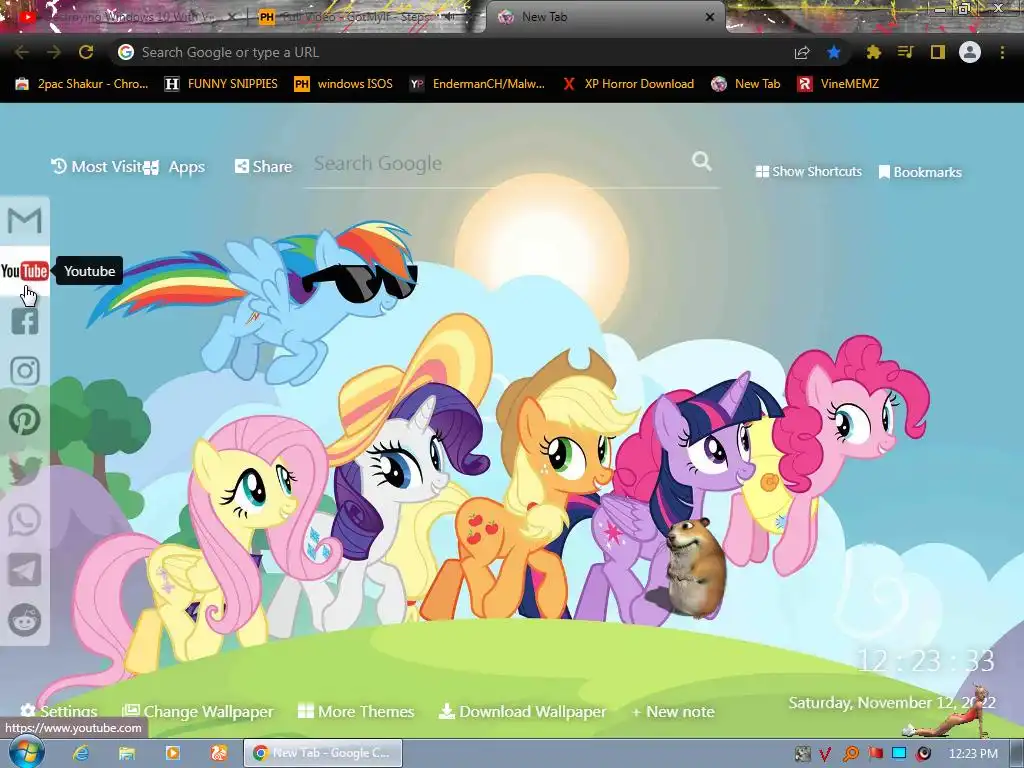Open Chrome three-dot menu
Viewport: 1024px width, 768px height.
click(1002, 52)
